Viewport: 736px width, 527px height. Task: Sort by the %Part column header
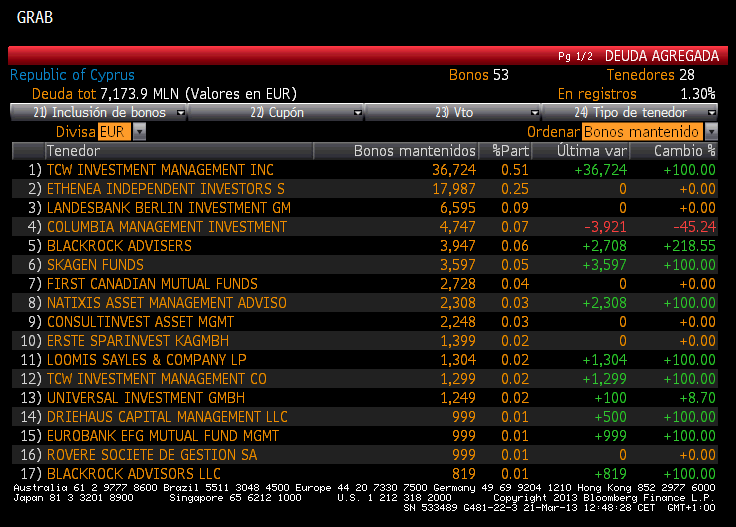point(505,151)
